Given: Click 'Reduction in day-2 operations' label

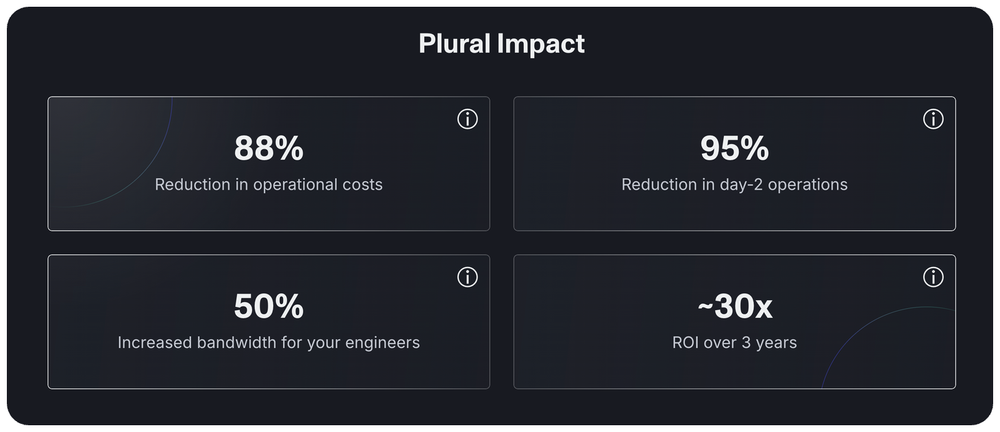Looking at the screenshot, I should 734,185.
